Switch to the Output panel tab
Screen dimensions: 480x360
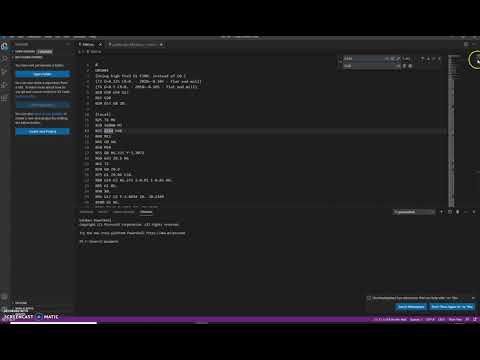point(103,212)
